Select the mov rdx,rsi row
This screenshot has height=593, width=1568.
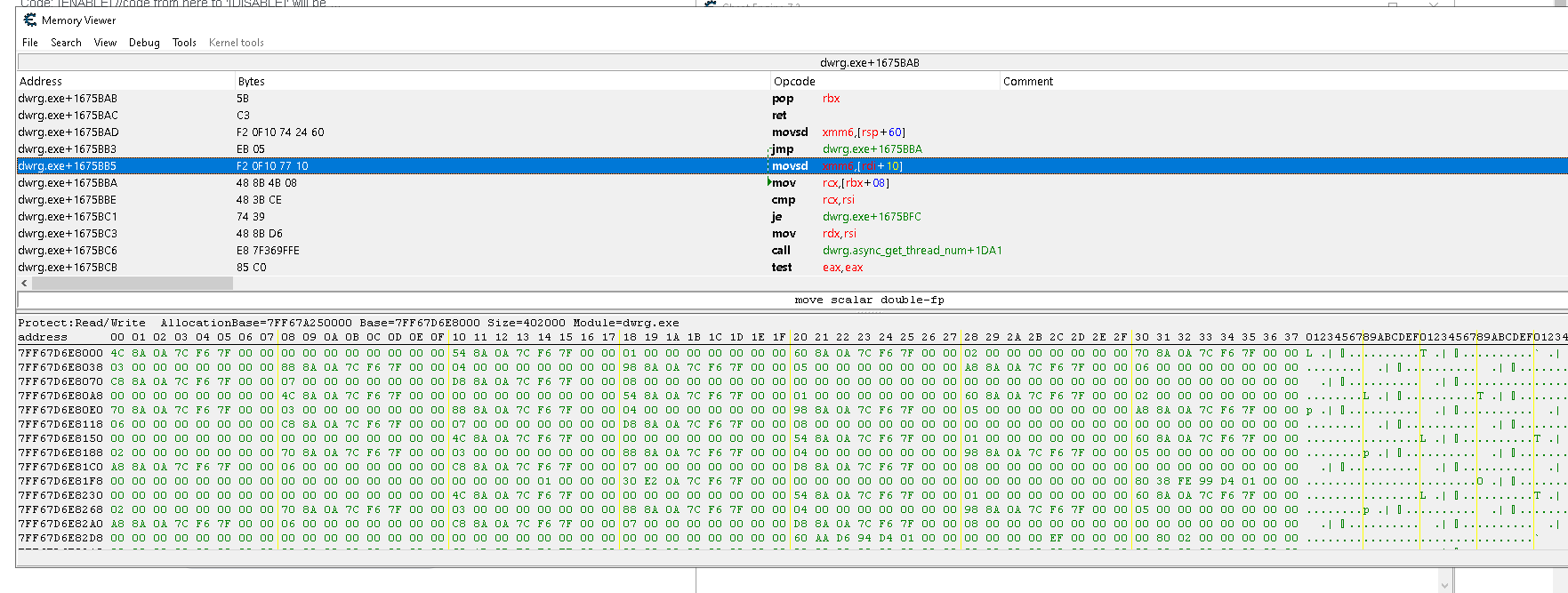[792, 234]
